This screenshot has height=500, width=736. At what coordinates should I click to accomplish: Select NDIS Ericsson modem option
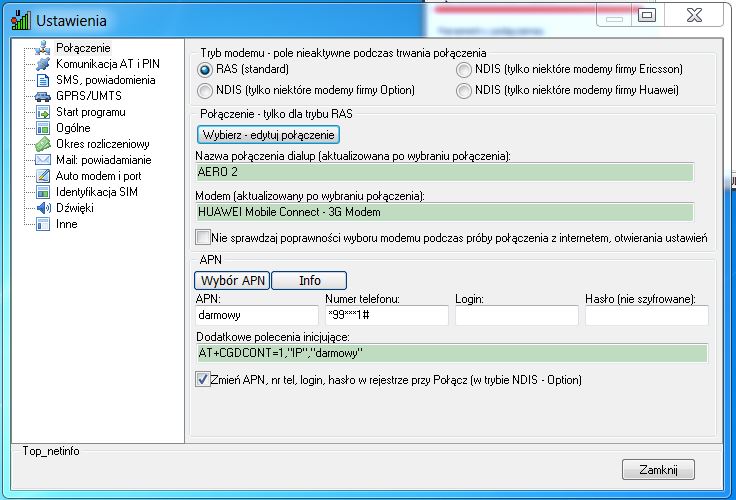pos(464,70)
